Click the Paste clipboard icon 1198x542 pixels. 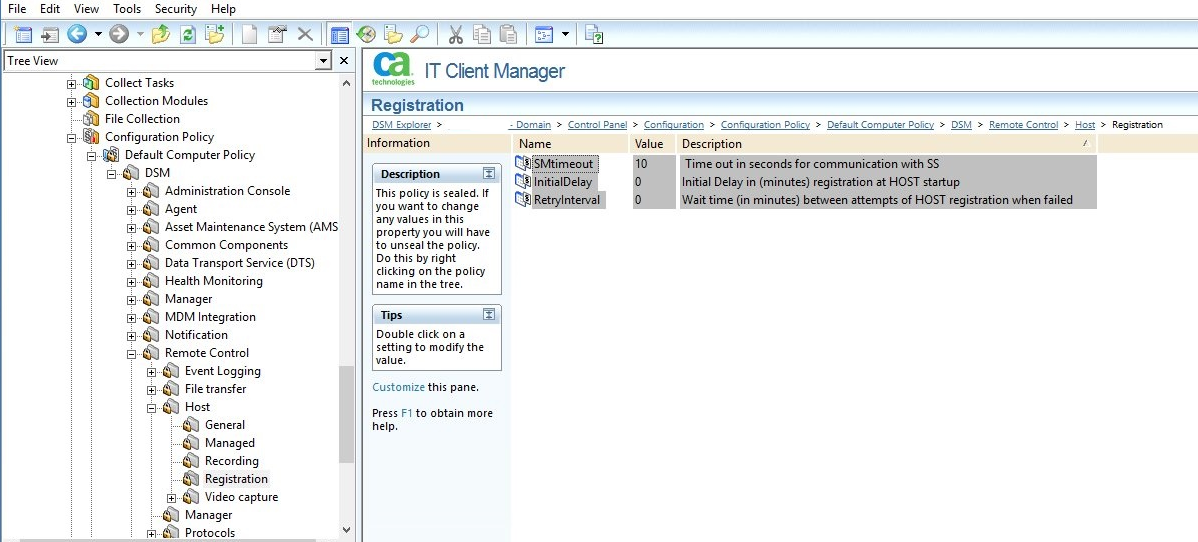[x=508, y=35]
